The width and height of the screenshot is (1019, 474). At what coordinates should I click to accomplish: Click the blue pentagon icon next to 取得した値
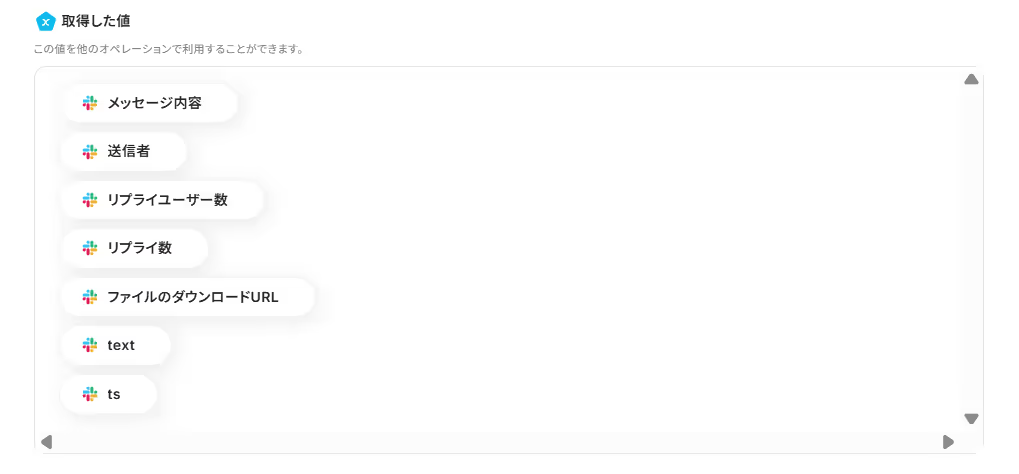(x=45, y=21)
